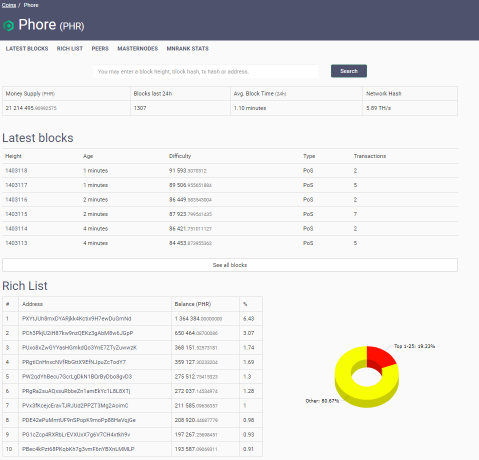Click the Difficulty column header

(x=180, y=156)
